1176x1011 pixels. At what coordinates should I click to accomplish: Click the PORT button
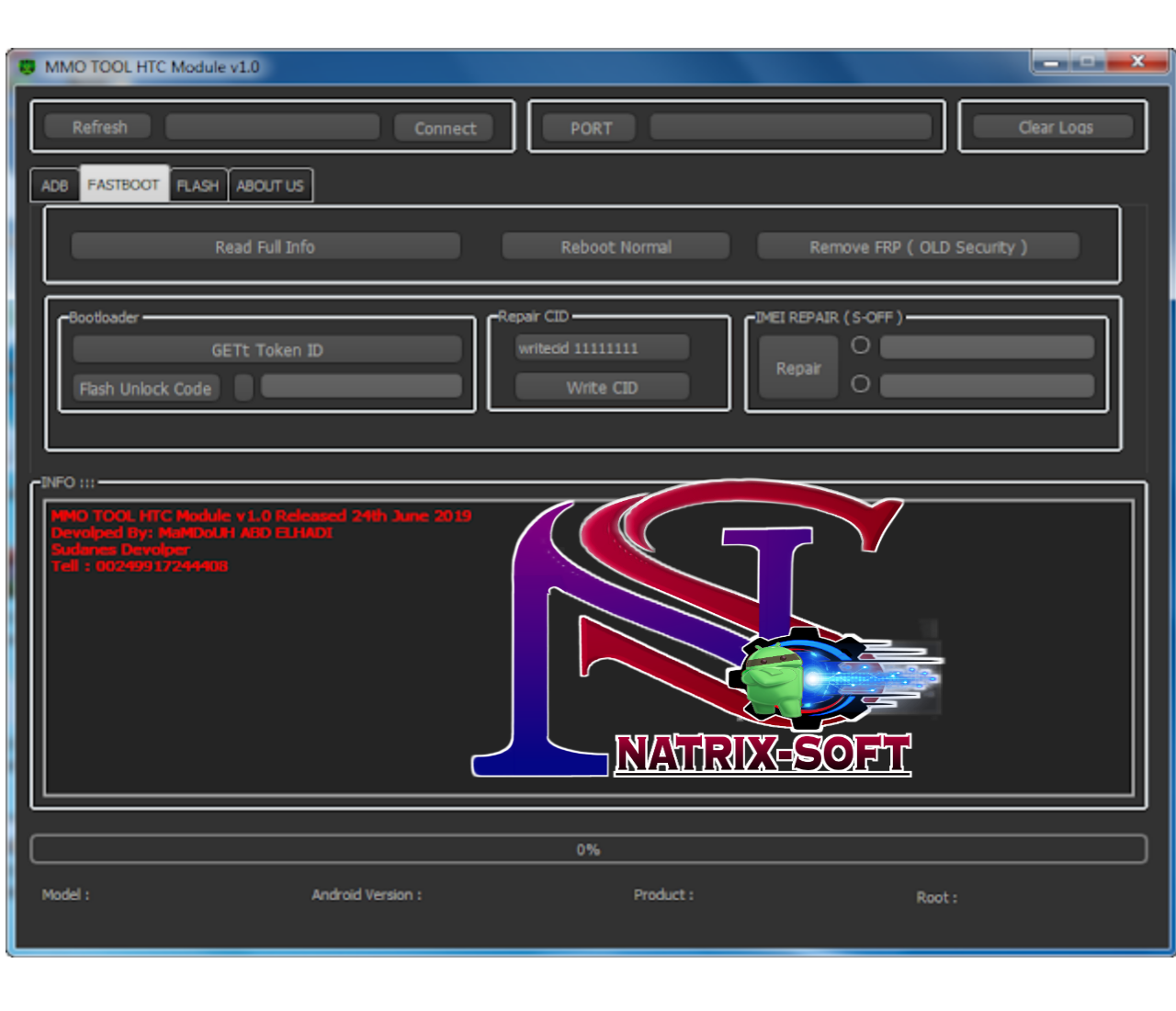tap(590, 128)
